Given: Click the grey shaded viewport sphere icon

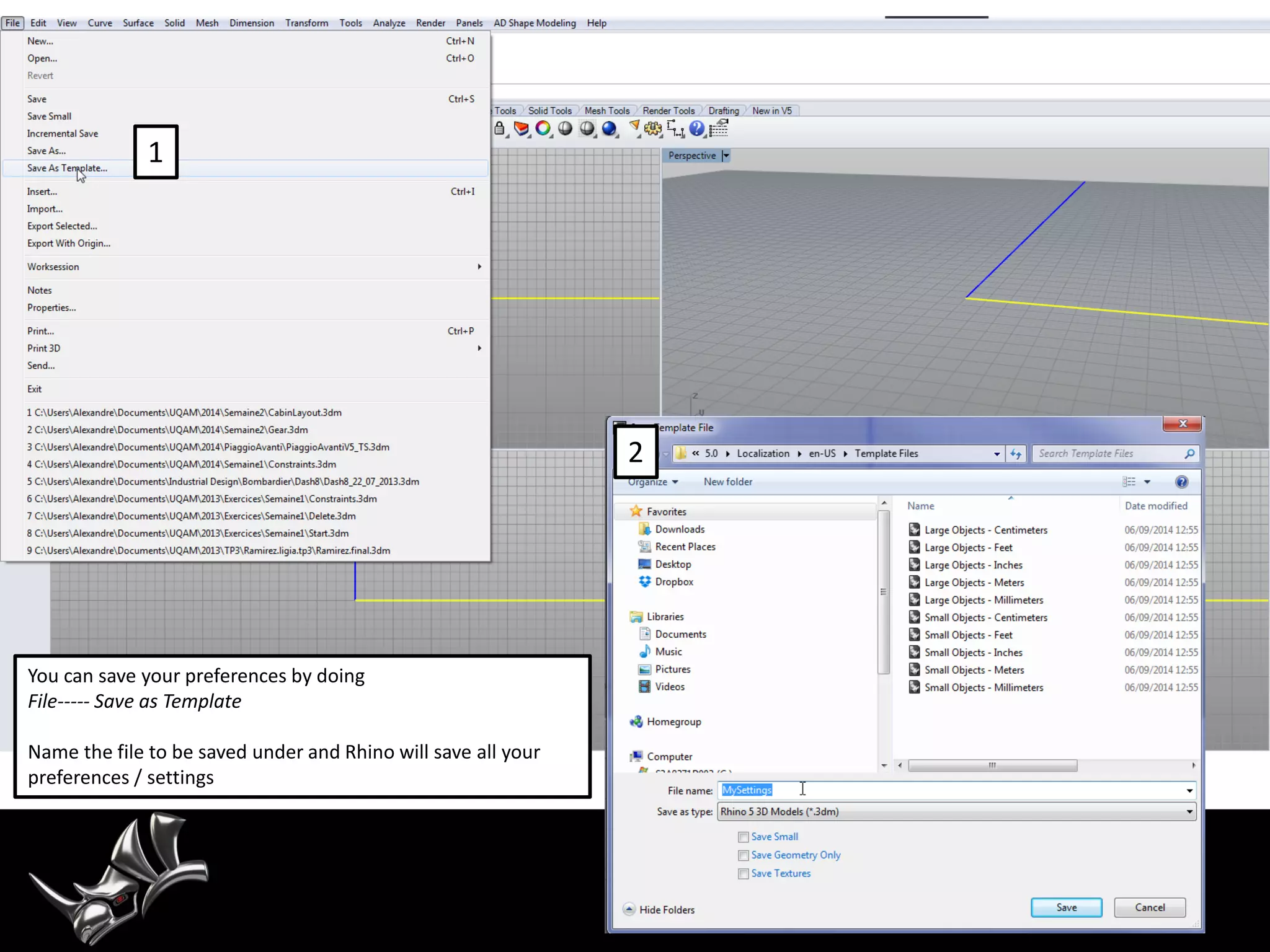Looking at the screenshot, I should [x=565, y=129].
